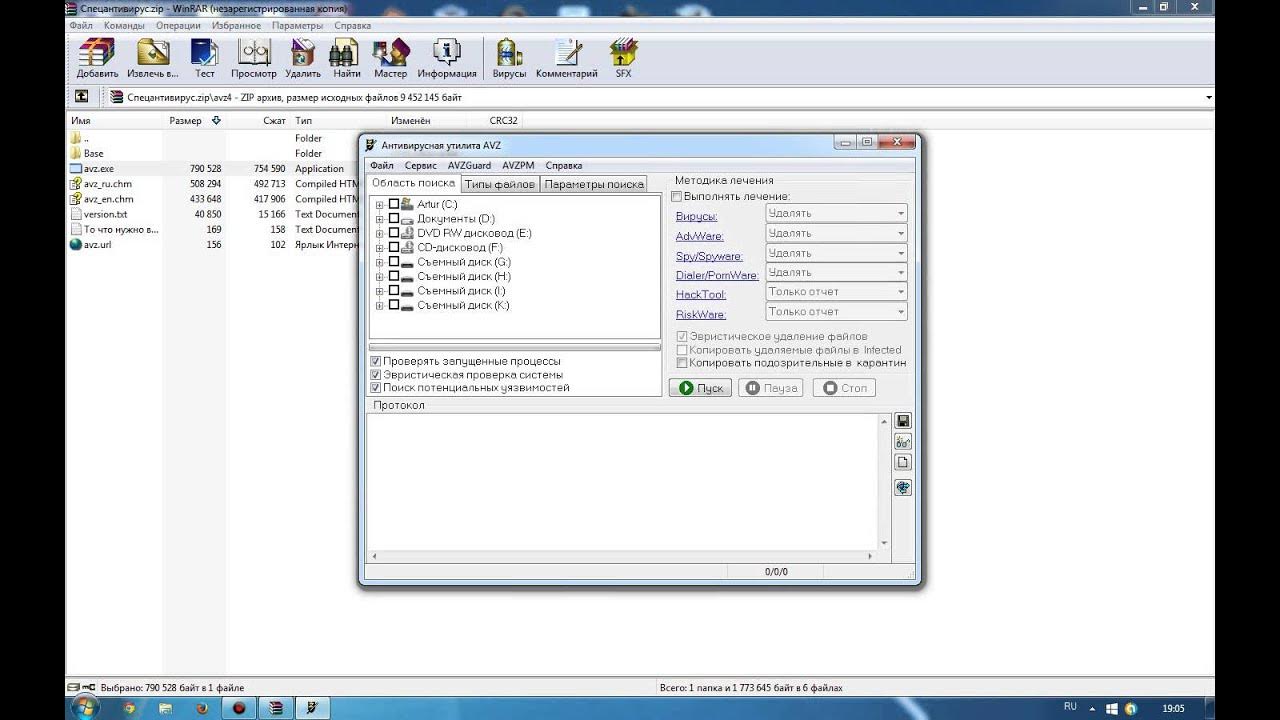Expand the Artur (C:) tree node
This screenshot has width=1280, height=720.
coord(380,205)
